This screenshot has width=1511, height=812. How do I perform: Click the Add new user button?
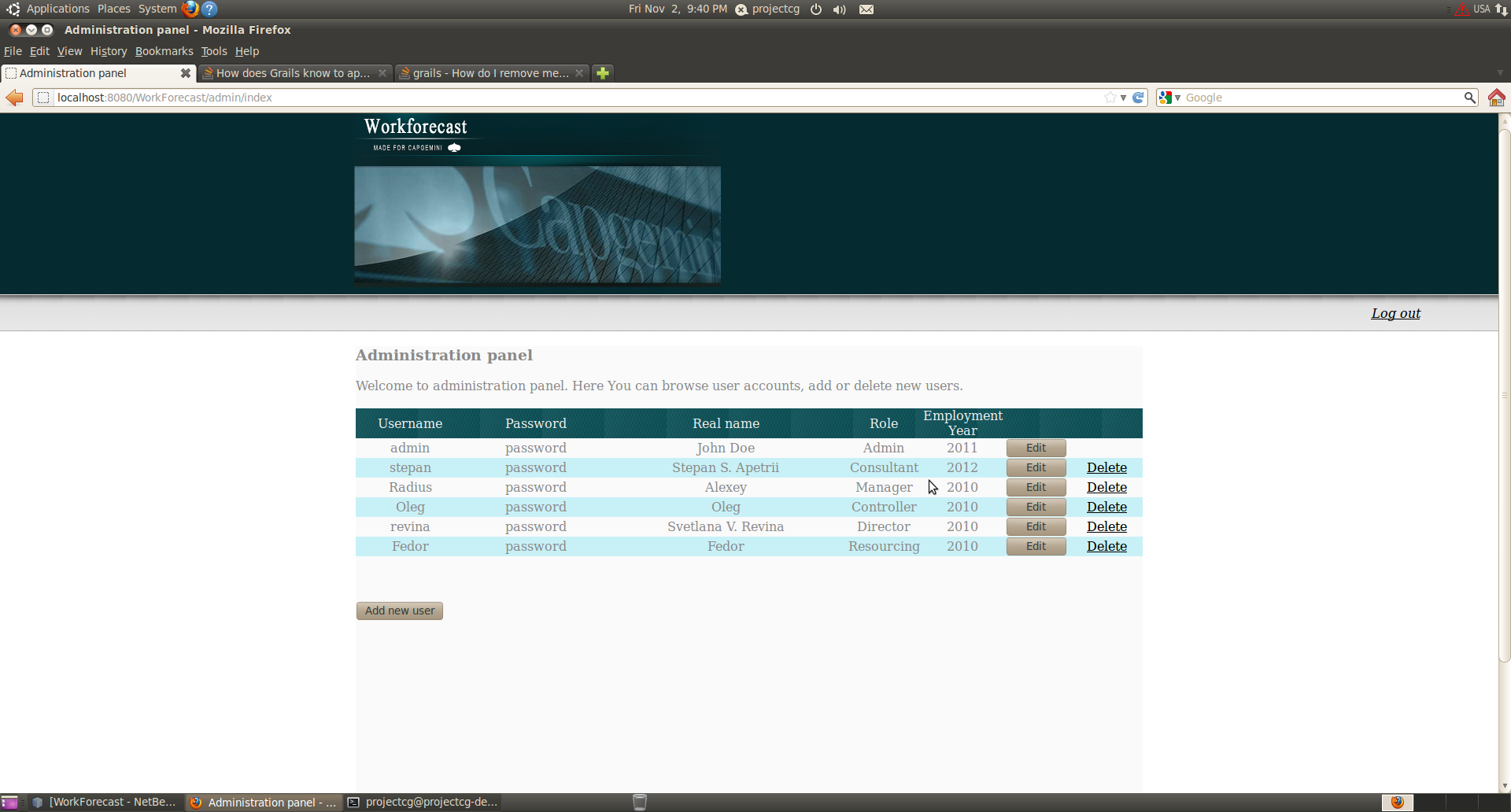coord(399,611)
